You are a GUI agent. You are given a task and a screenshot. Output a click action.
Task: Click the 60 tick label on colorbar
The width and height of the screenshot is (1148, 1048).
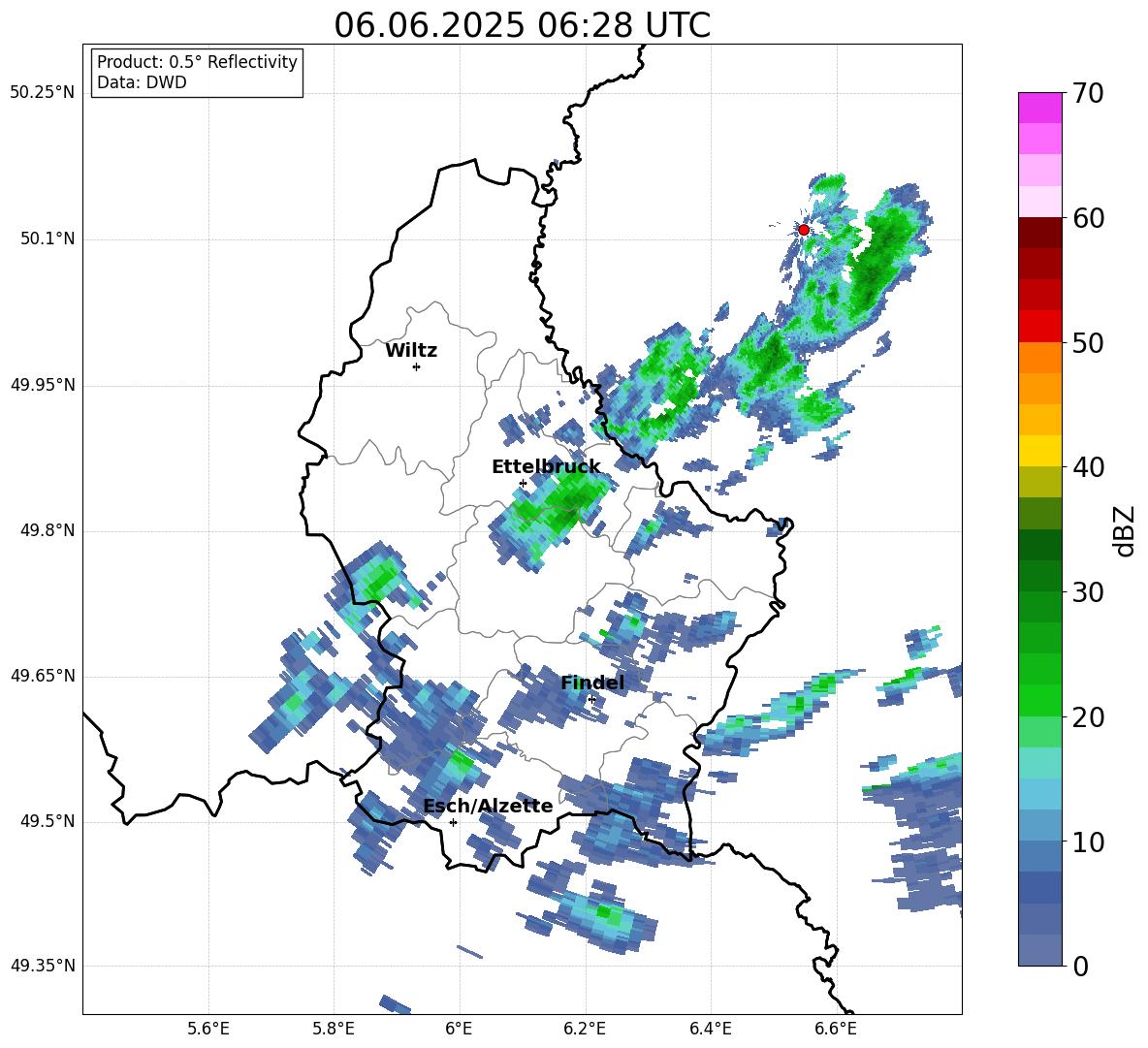pyautogui.click(x=1087, y=218)
